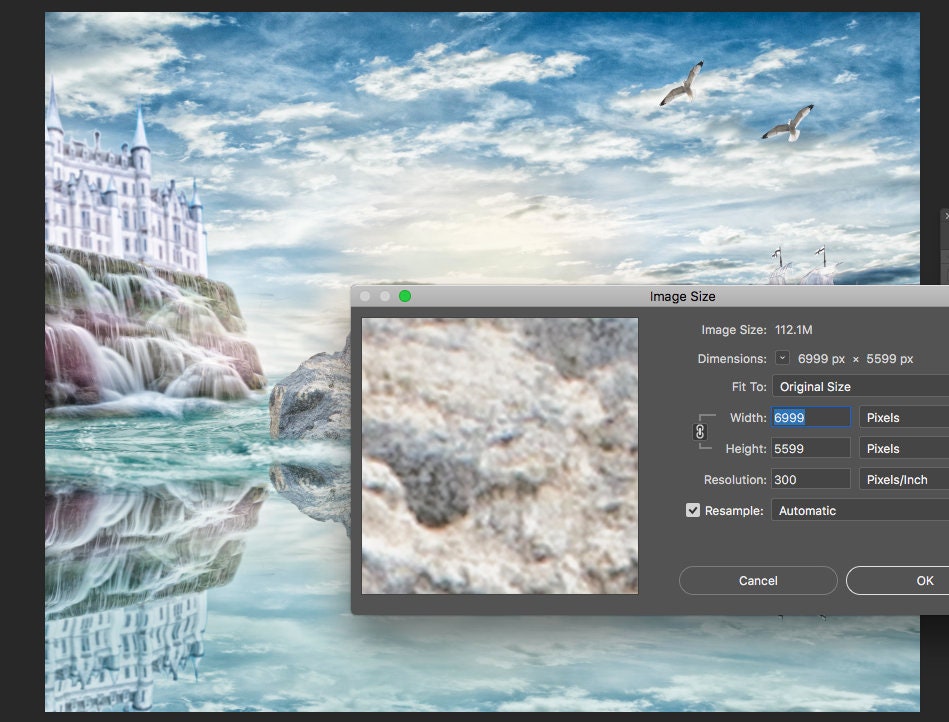Open the Dimensions units chevron
This screenshot has height=722, width=949.
pos(785,358)
